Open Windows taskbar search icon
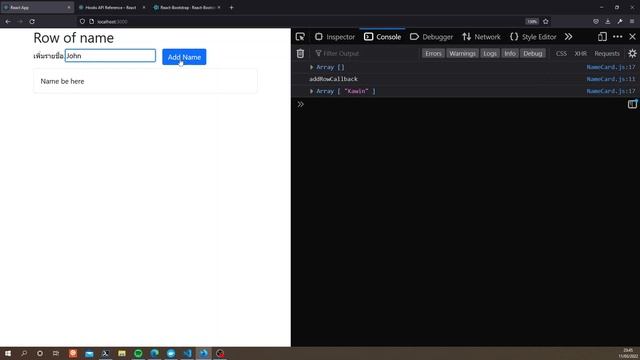 [x=24, y=353]
